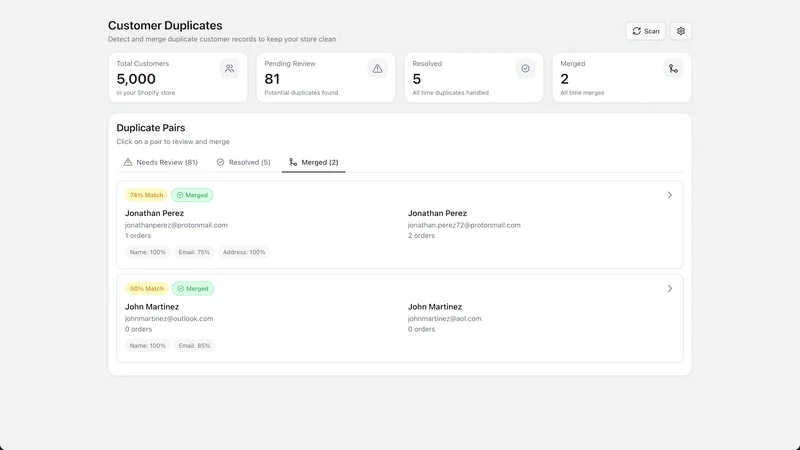
Task: Click the checkmark circle icon in Resolved card
Action: [x=526, y=68]
